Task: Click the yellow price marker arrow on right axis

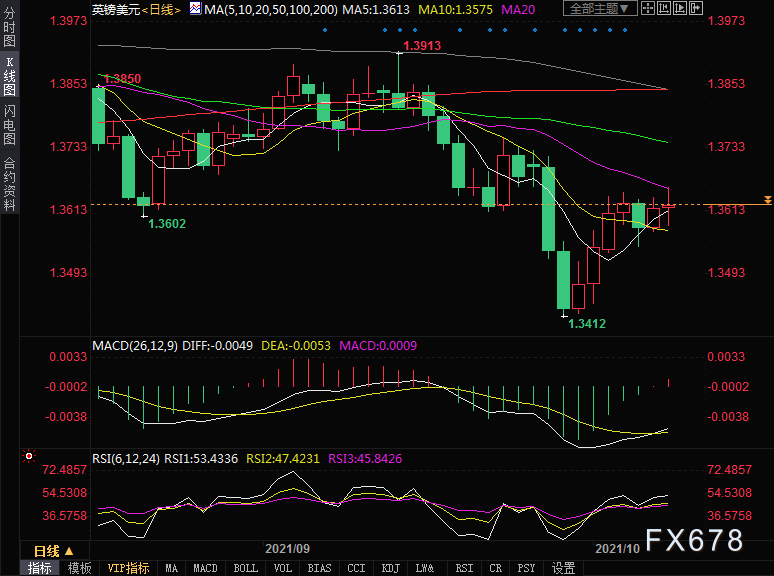Action: (768, 200)
